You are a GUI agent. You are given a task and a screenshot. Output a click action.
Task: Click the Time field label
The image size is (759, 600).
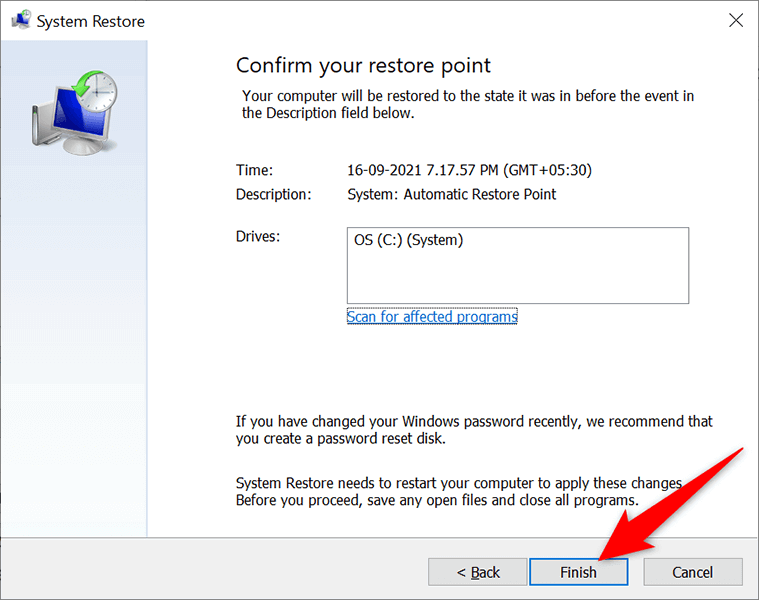254,170
